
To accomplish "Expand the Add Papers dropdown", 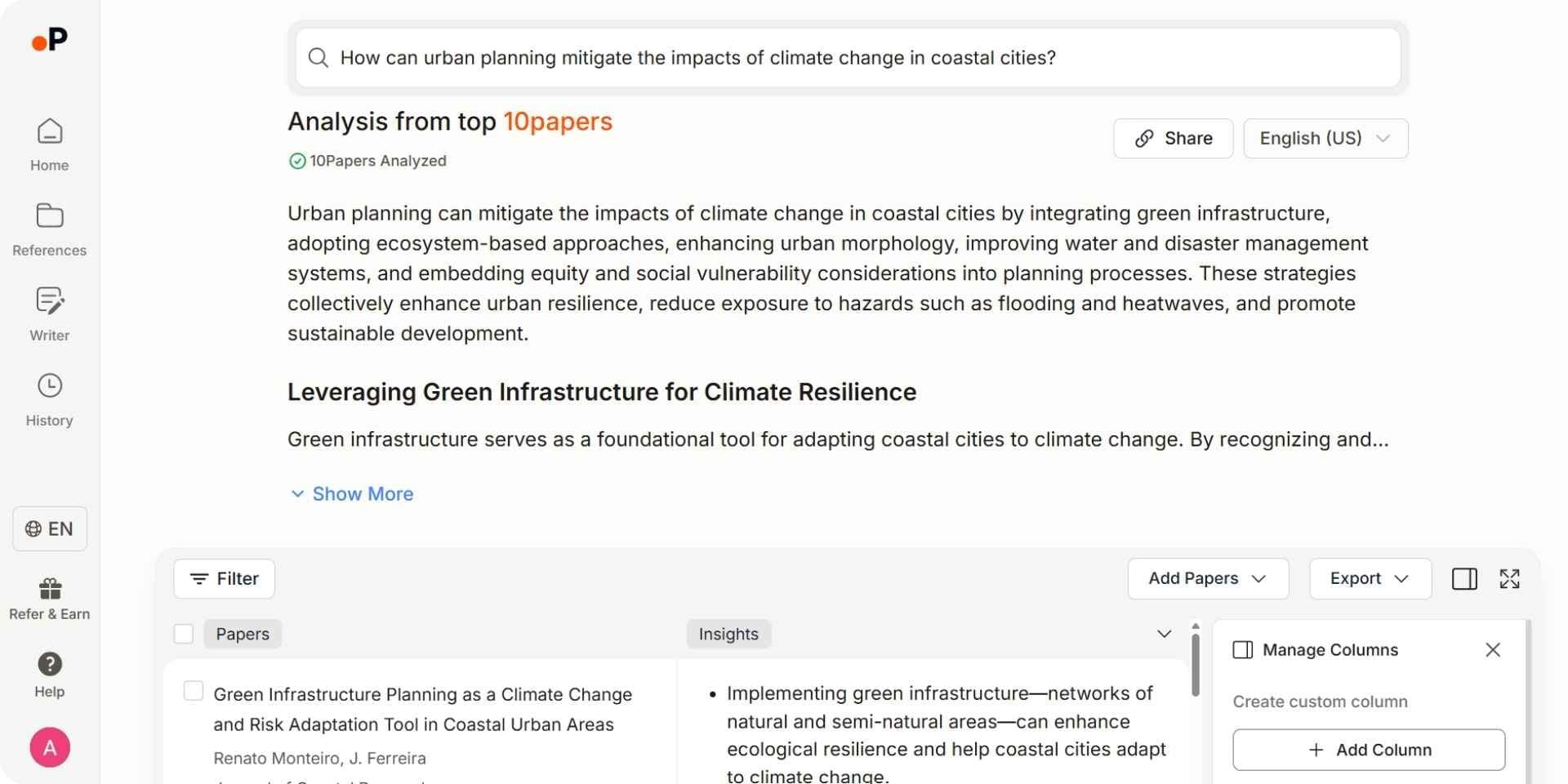I will point(1207,579).
